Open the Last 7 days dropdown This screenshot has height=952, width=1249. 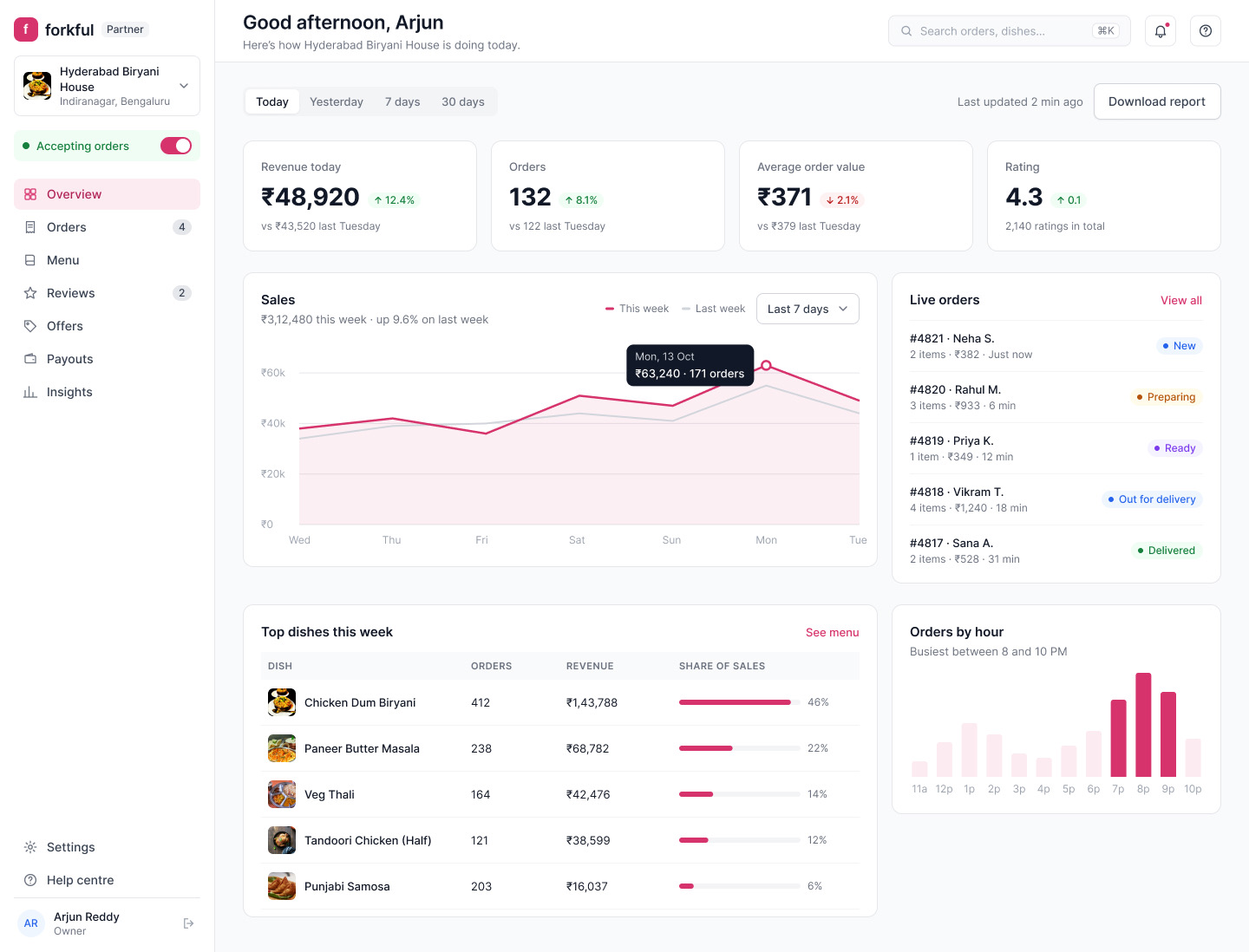coord(808,309)
